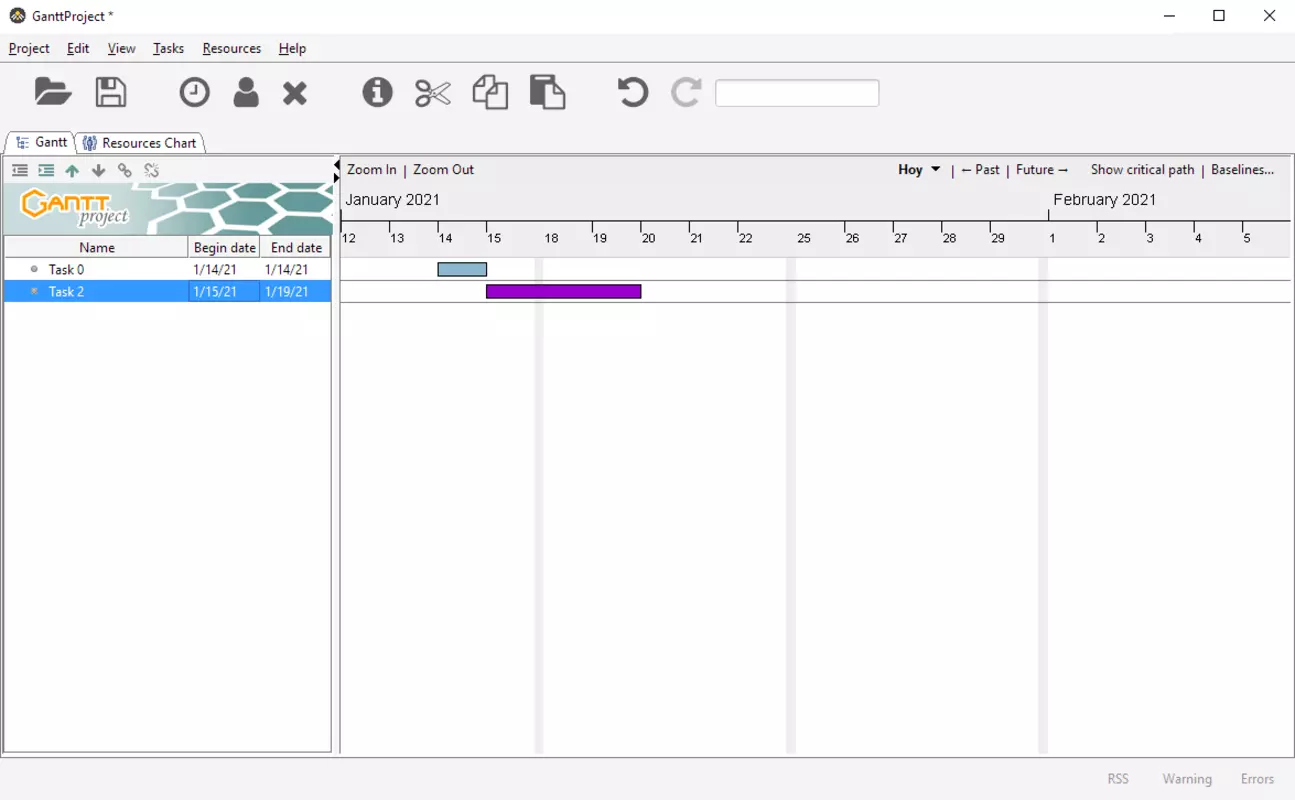Collapse the task panel with the left splitter arrow

(x=337, y=164)
